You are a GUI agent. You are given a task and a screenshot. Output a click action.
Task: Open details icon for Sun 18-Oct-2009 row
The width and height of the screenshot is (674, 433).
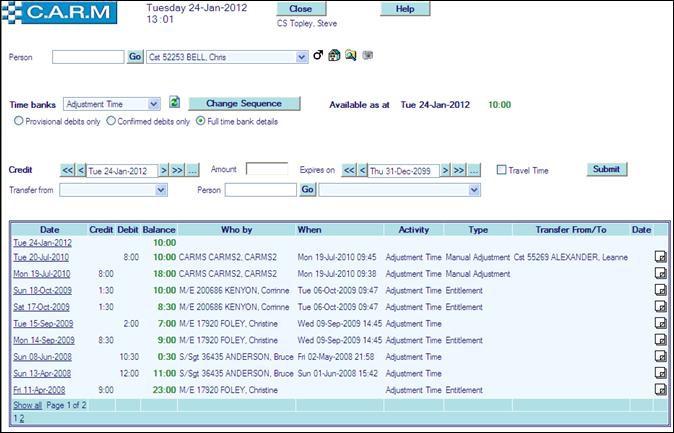tap(660, 291)
